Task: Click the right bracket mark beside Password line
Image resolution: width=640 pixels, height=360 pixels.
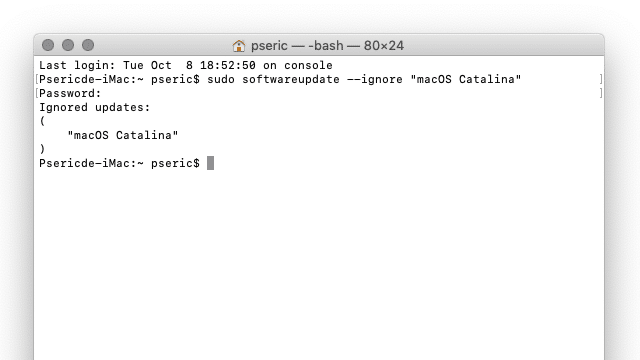Action: point(601,93)
